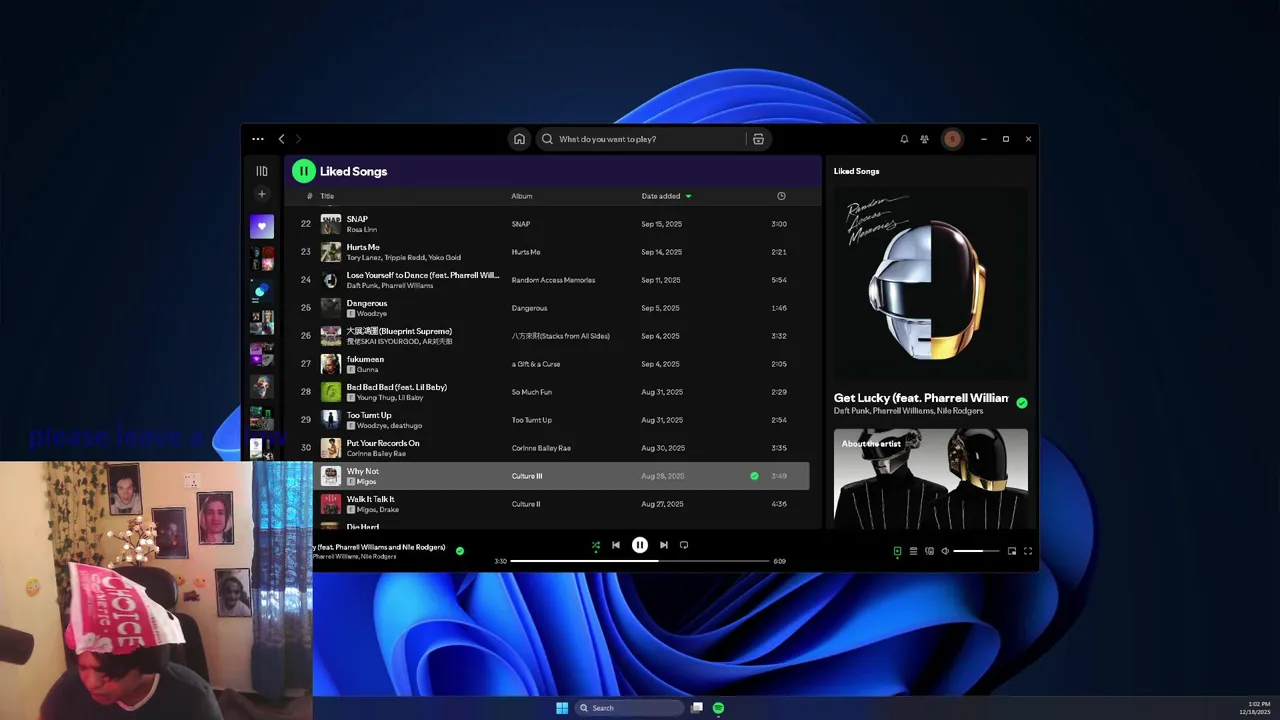Screen dimensions: 1280x720
Task: Open the user profile avatar
Action: pos(952,139)
